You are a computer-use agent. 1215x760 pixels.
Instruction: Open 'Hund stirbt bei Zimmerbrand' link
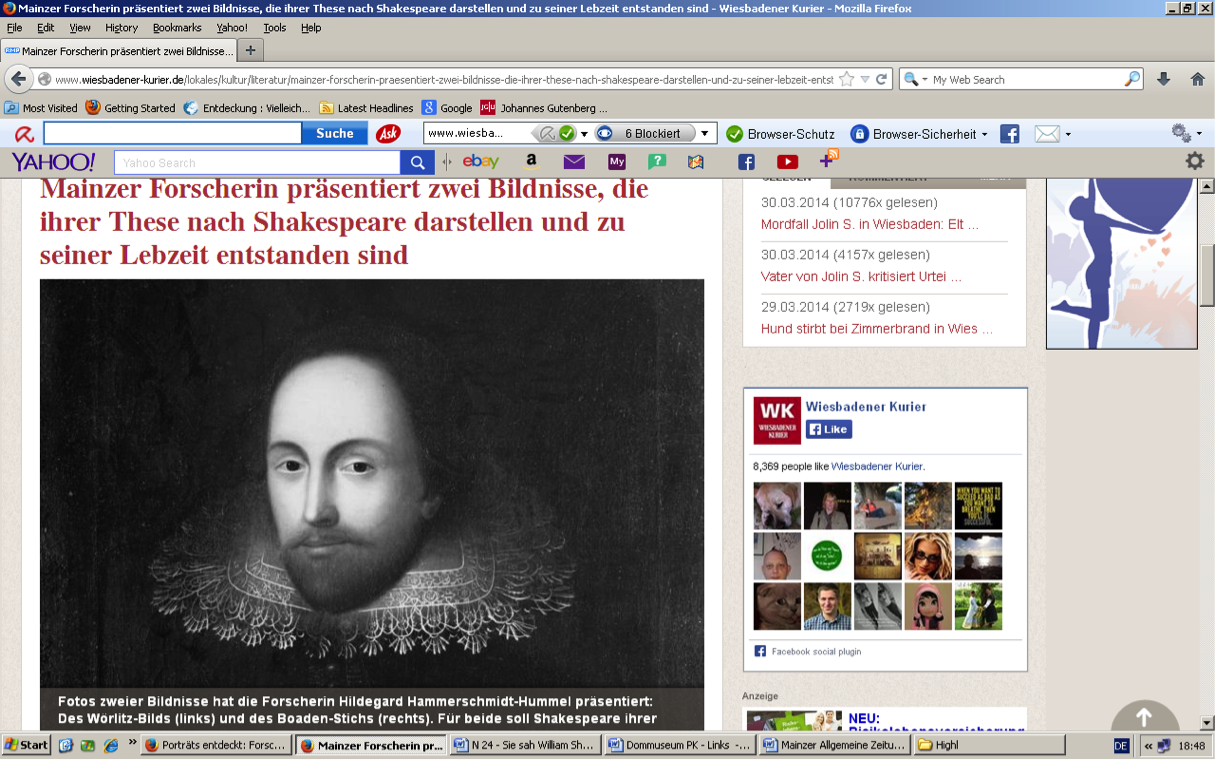click(x=877, y=328)
